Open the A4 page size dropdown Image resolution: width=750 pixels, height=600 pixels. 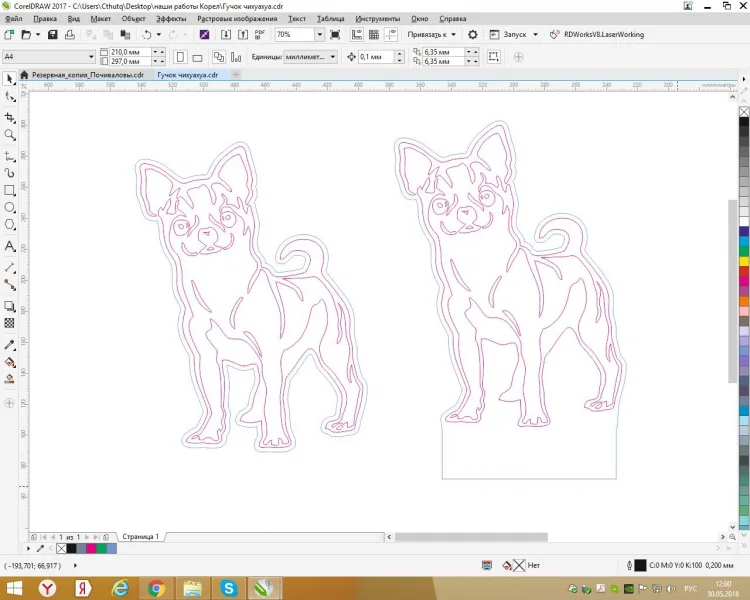[x=91, y=56]
